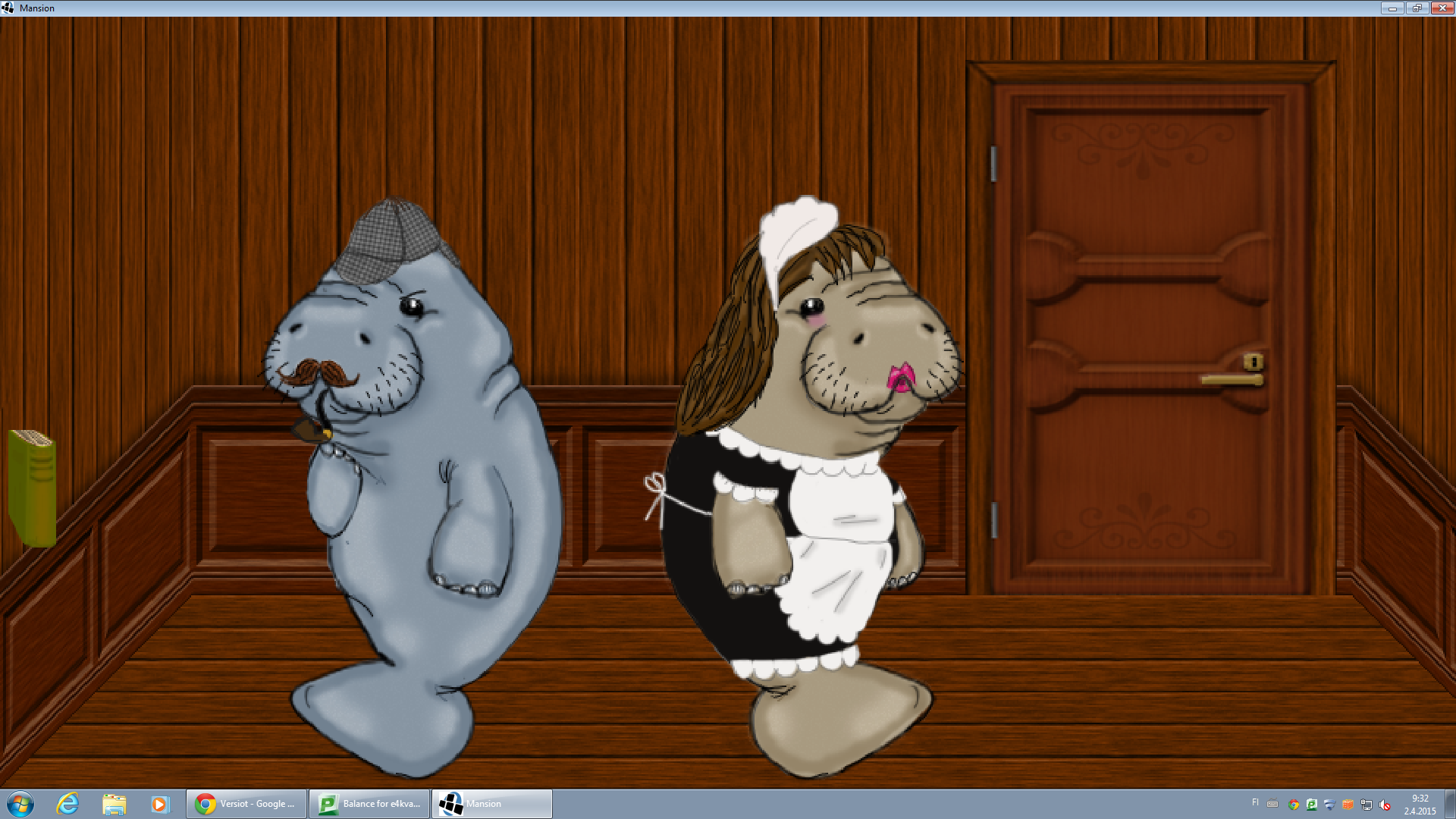This screenshot has height=819, width=1456.
Task: Open Windows Media Player taskbar icon
Action: [x=159, y=804]
